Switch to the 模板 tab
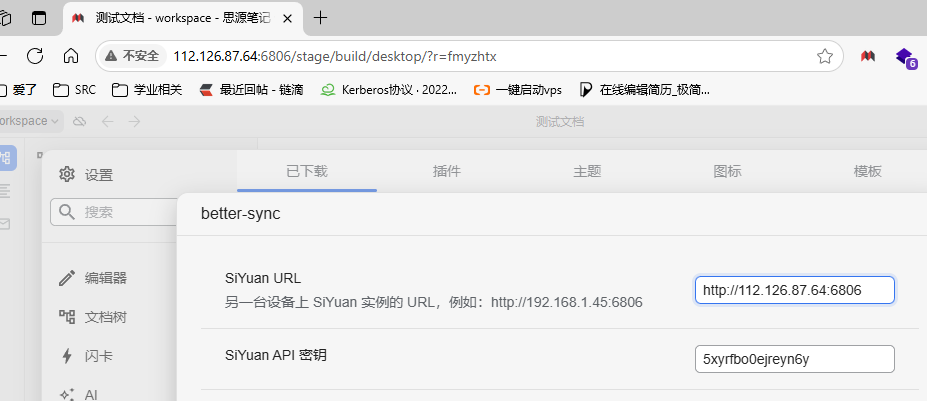 tap(867, 172)
